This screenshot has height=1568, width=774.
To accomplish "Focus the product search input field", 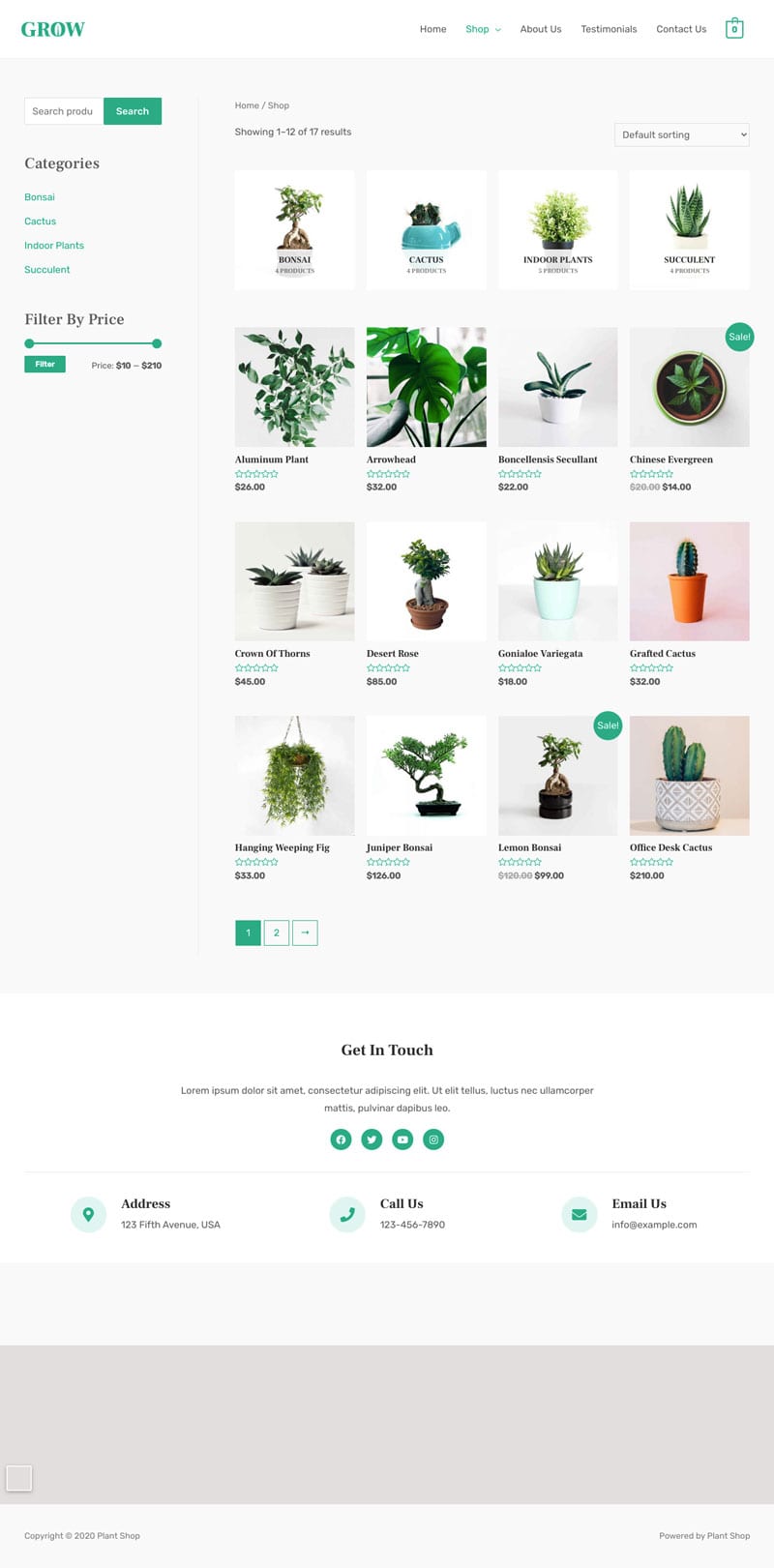I will click(x=64, y=111).
